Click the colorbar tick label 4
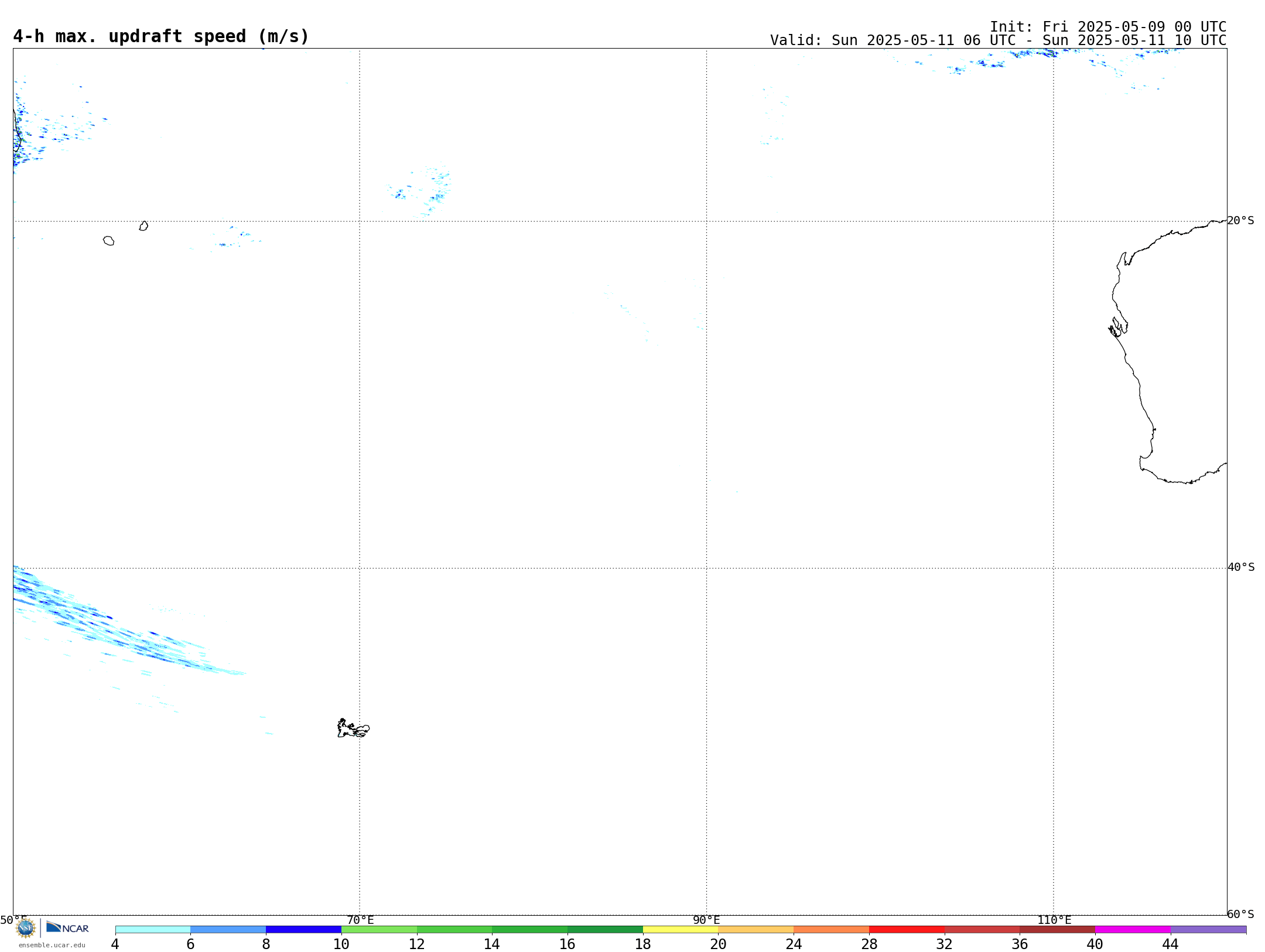 point(115,944)
